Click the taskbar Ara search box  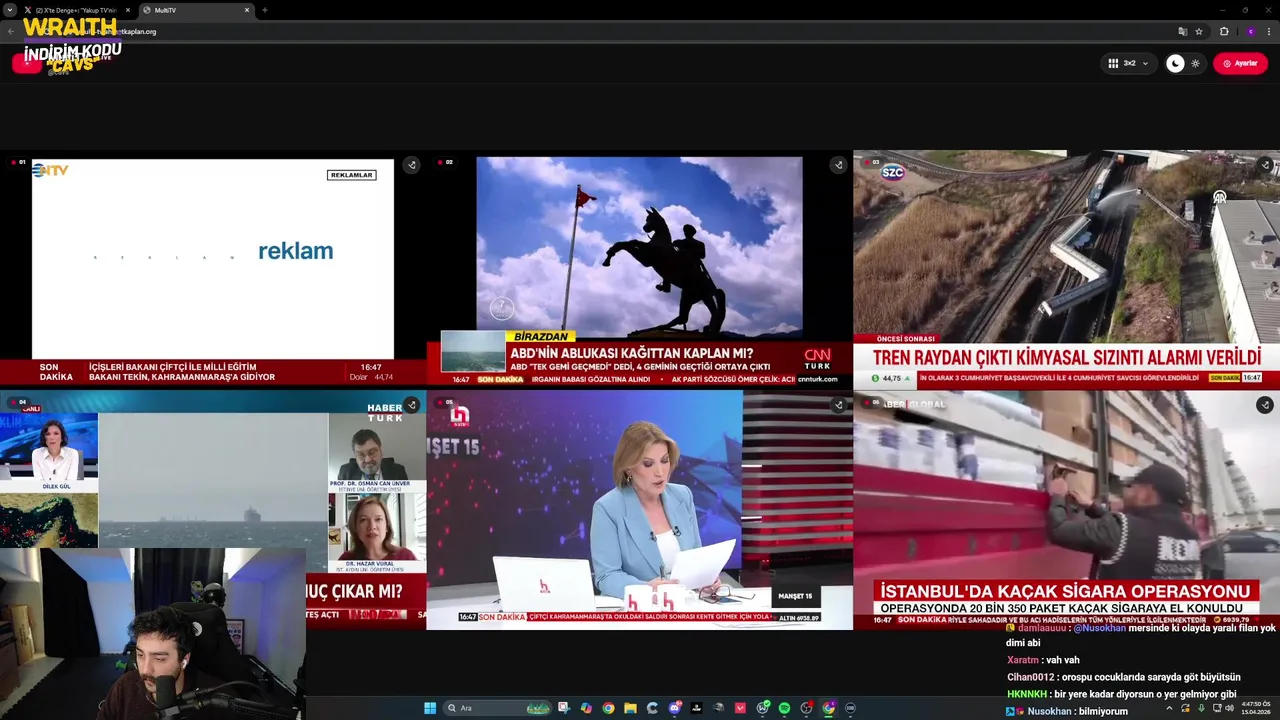(x=497, y=708)
